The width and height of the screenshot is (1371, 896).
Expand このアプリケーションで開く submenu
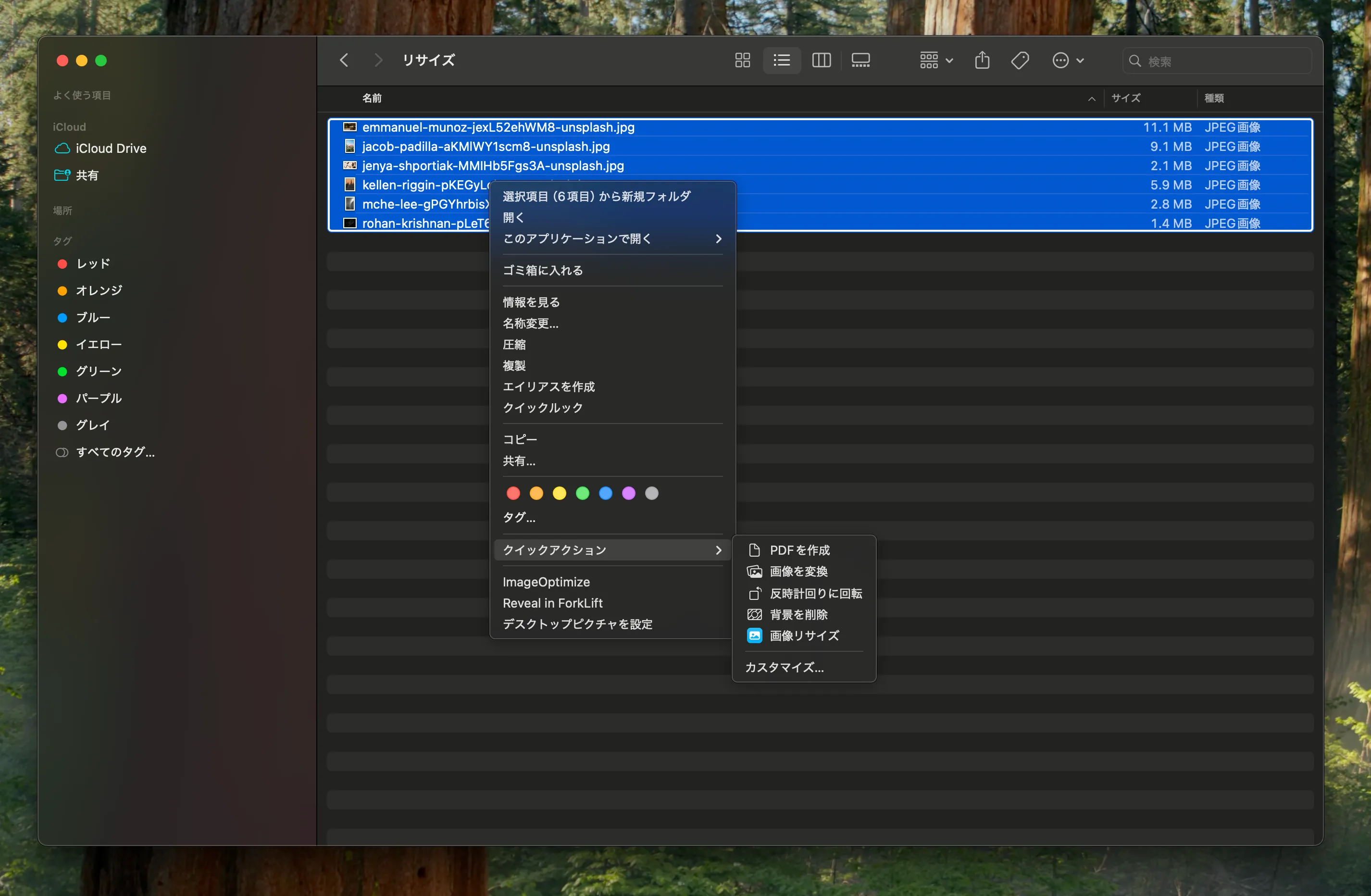612,239
